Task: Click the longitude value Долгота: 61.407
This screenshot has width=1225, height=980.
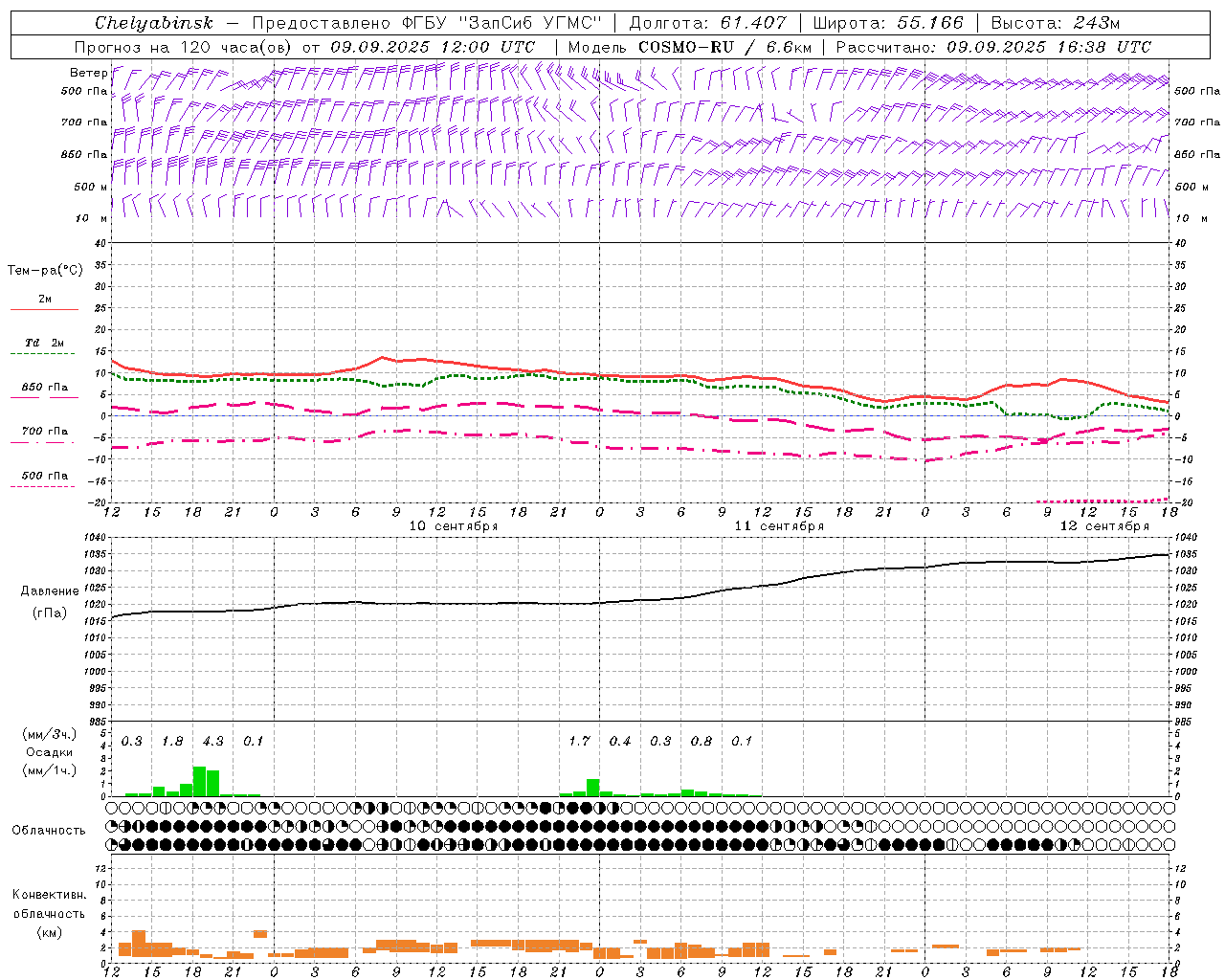Action: coord(707,23)
